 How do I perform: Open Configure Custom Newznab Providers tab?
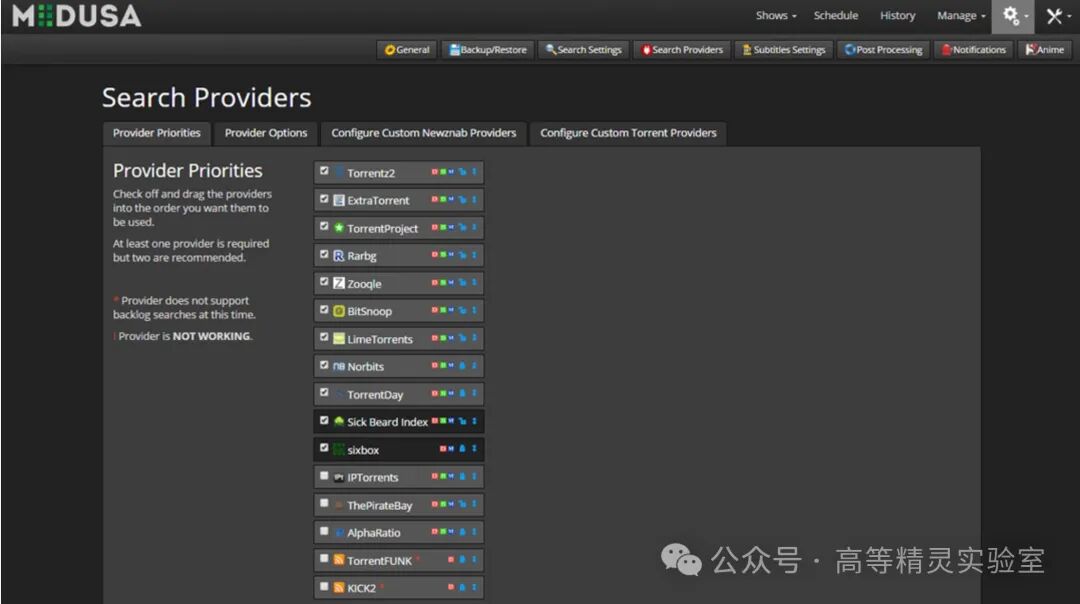click(x=424, y=133)
